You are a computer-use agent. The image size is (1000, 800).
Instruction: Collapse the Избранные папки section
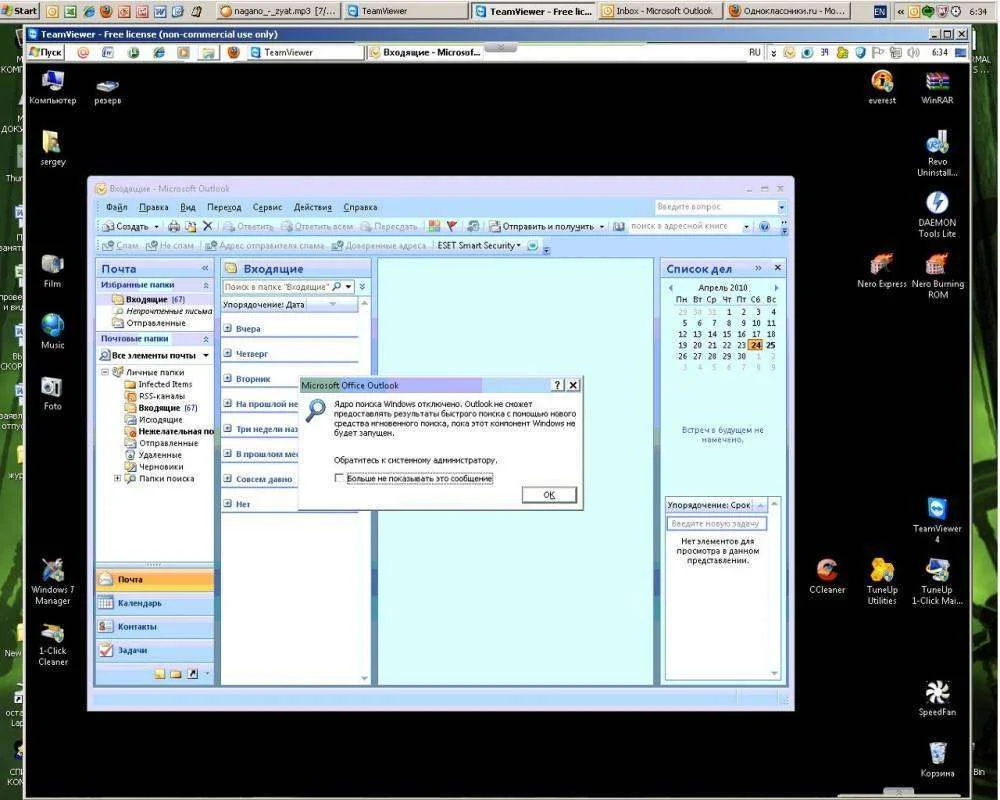pos(205,285)
